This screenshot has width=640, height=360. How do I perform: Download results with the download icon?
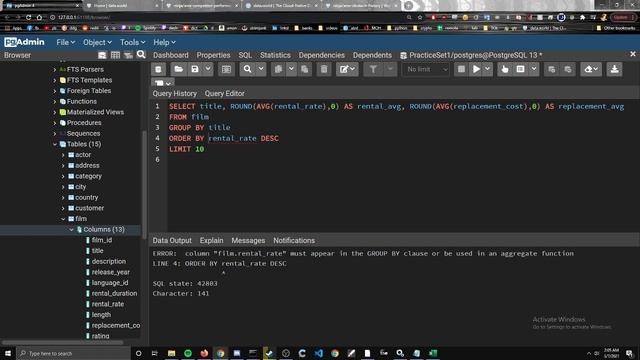coord(614,69)
